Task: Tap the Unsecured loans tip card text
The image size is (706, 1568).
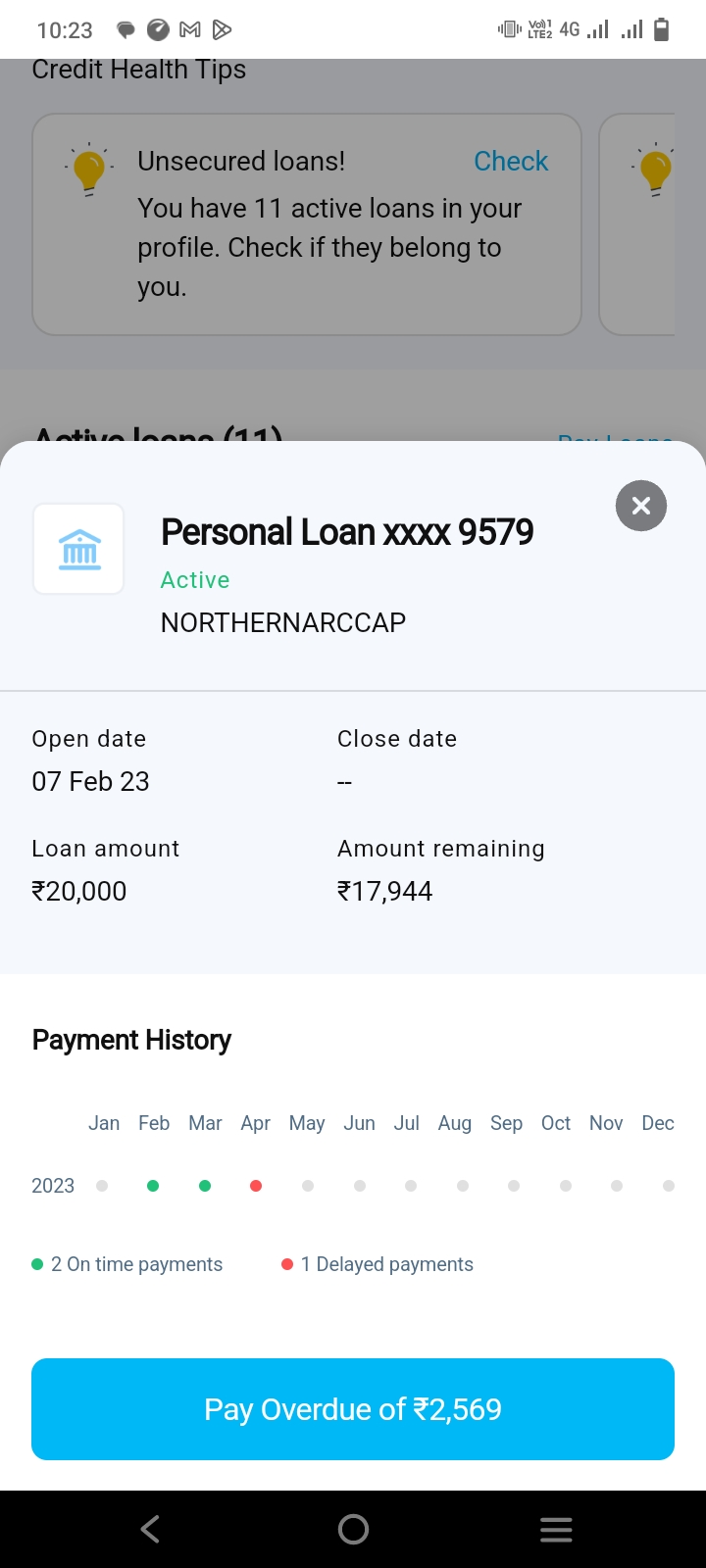Action: pos(328,247)
